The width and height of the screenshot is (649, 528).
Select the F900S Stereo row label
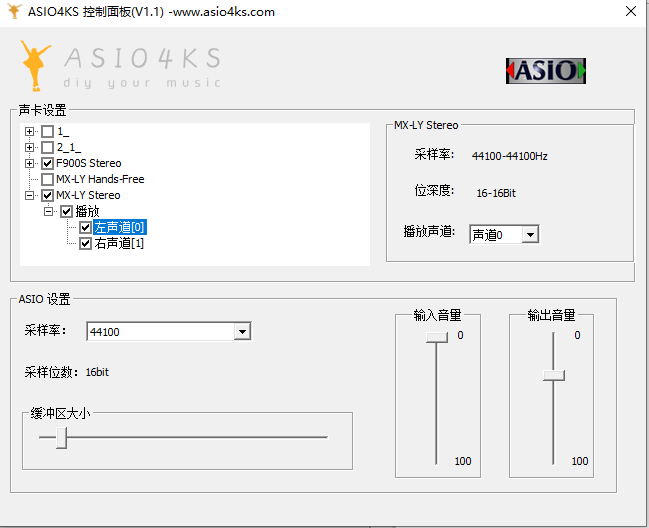click(x=89, y=163)
